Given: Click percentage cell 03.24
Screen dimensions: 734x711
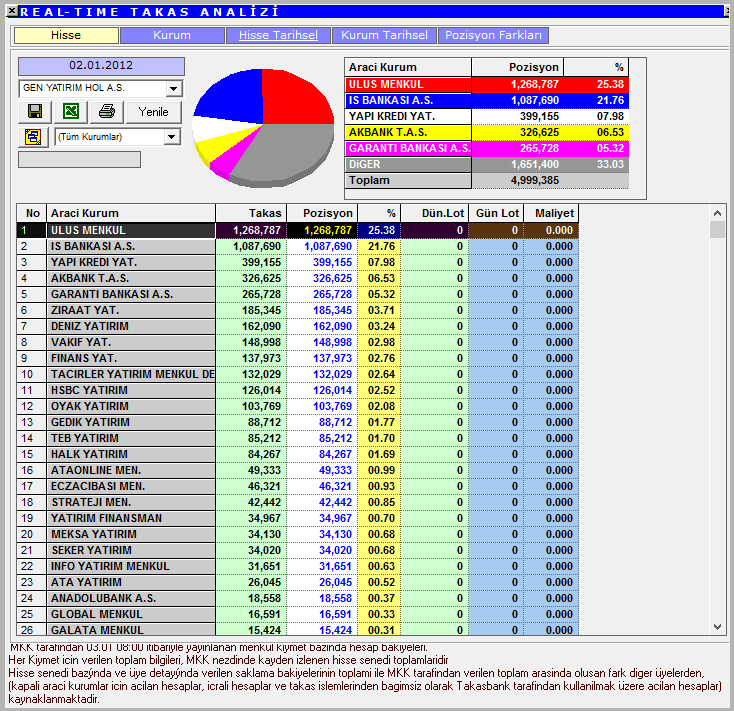Looking at the screenshot, I should 381,326.
